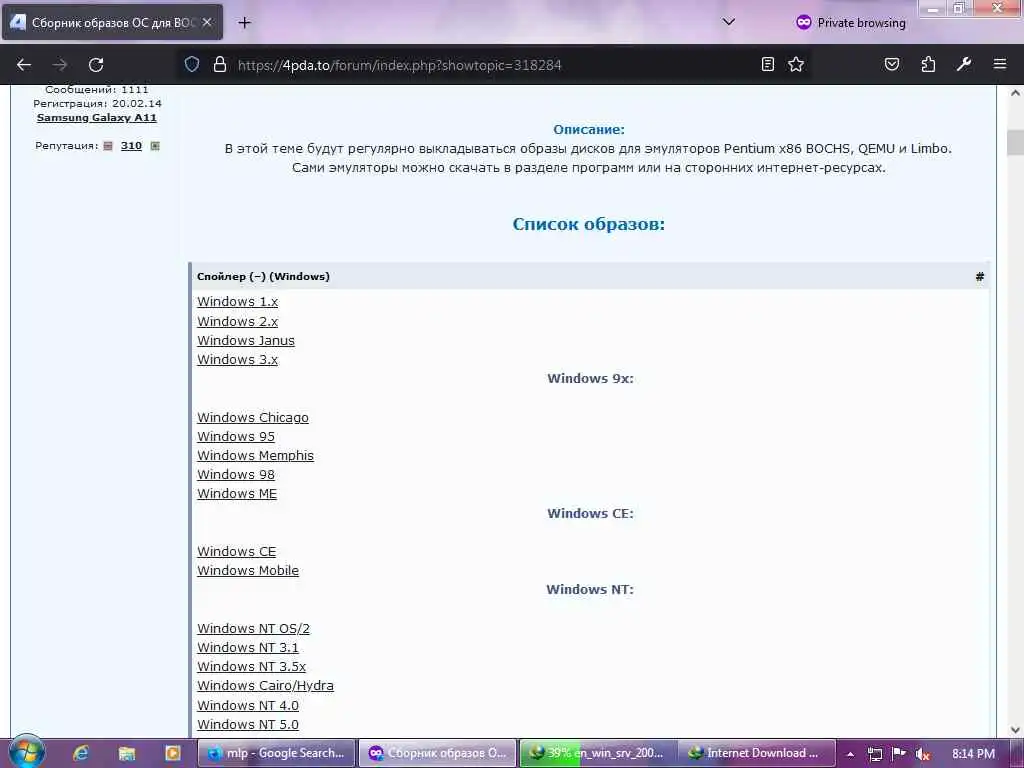This screenshot has width=1024, height=768.
Task: Open the Samsung Galaxy A11 device link
Action: (x=97, y=118)
